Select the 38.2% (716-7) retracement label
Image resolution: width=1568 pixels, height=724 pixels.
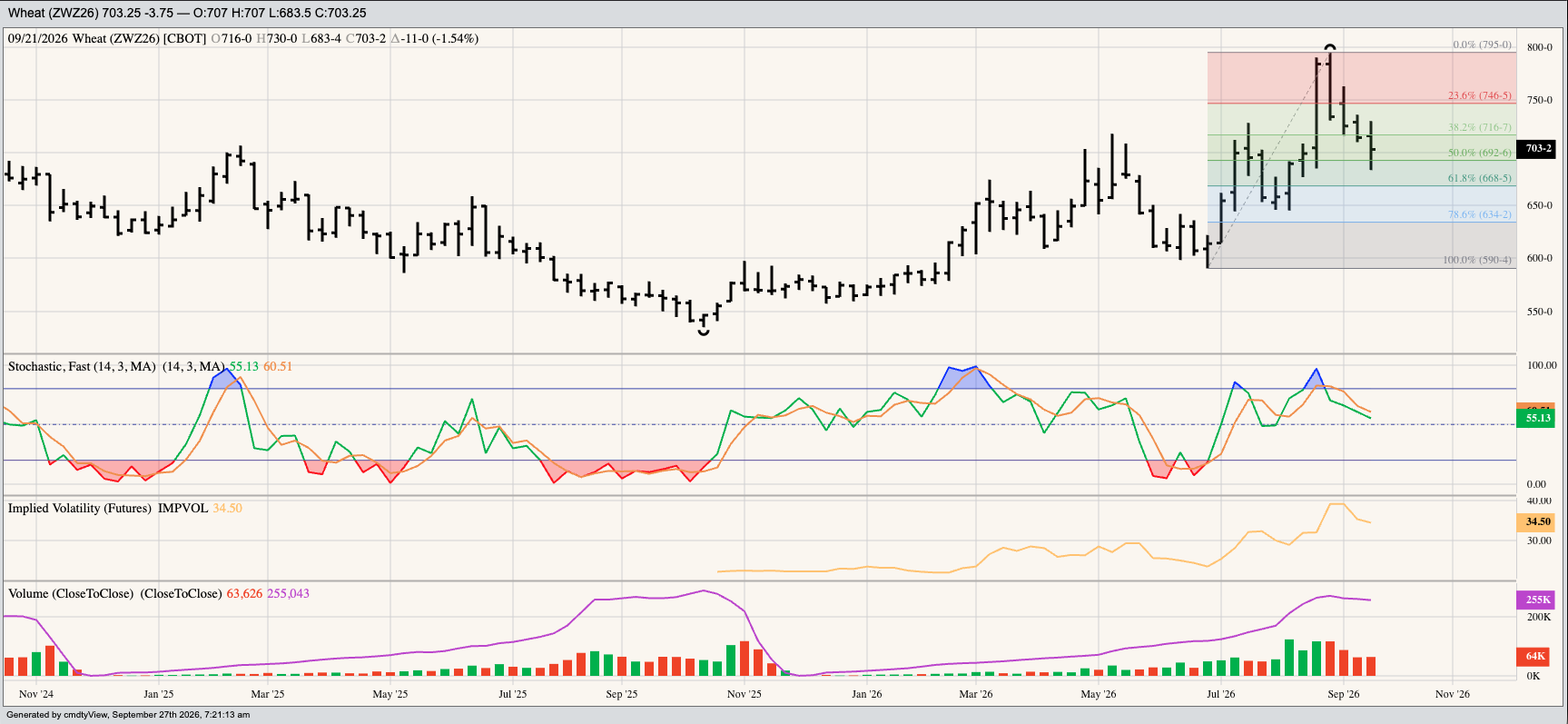(1480, 127)
